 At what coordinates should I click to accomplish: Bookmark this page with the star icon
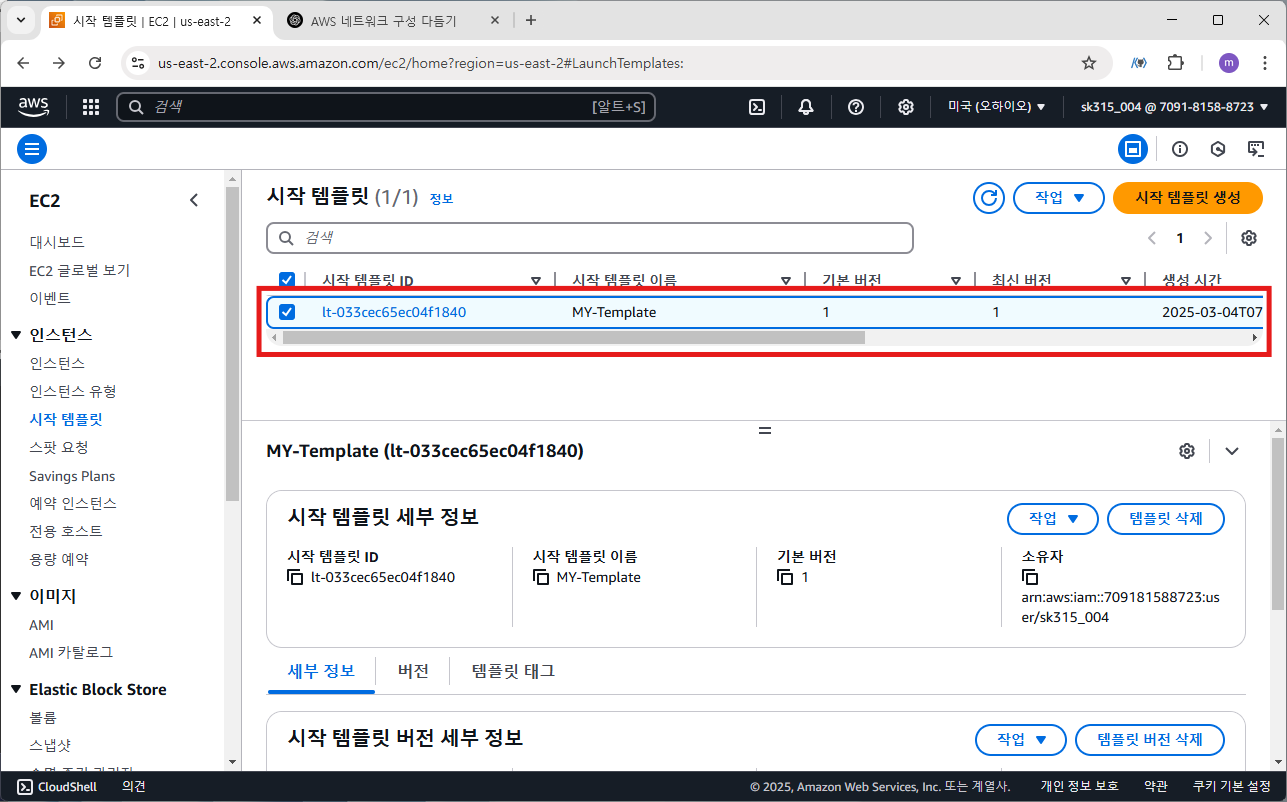point(1089,62)
